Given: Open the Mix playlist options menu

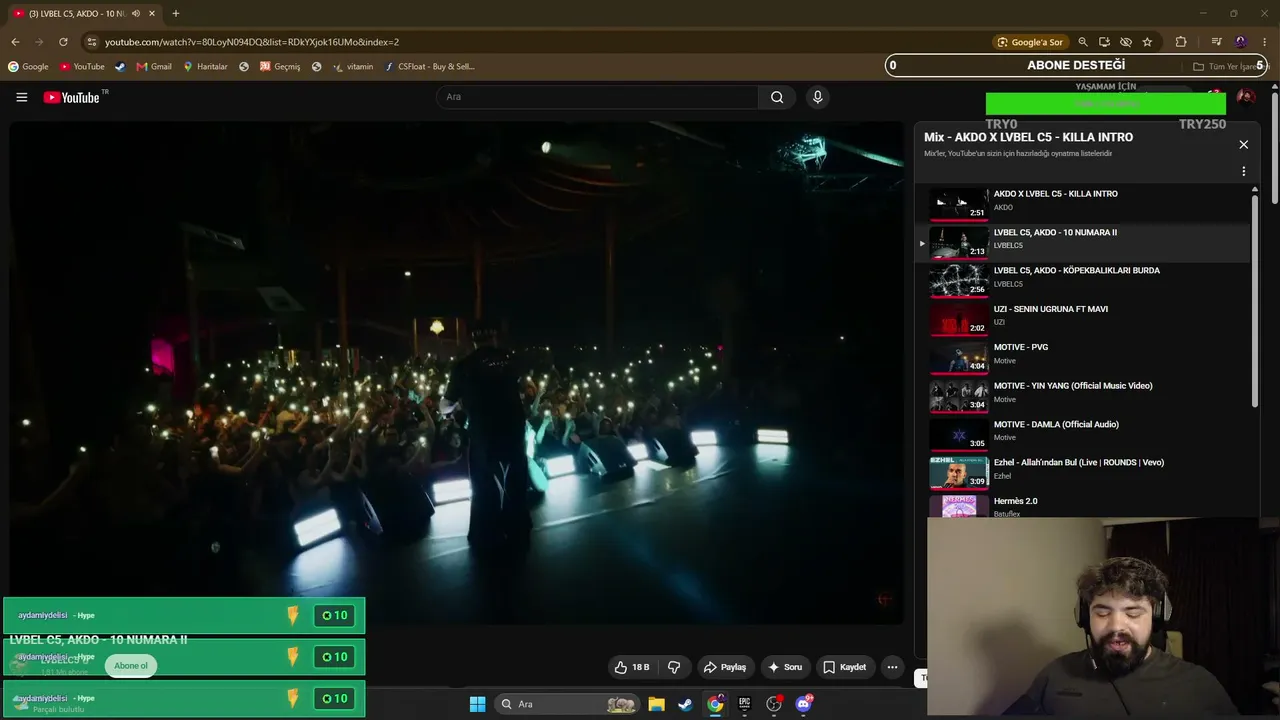Looking at the screenshot, I should (x=1243, y=171).
